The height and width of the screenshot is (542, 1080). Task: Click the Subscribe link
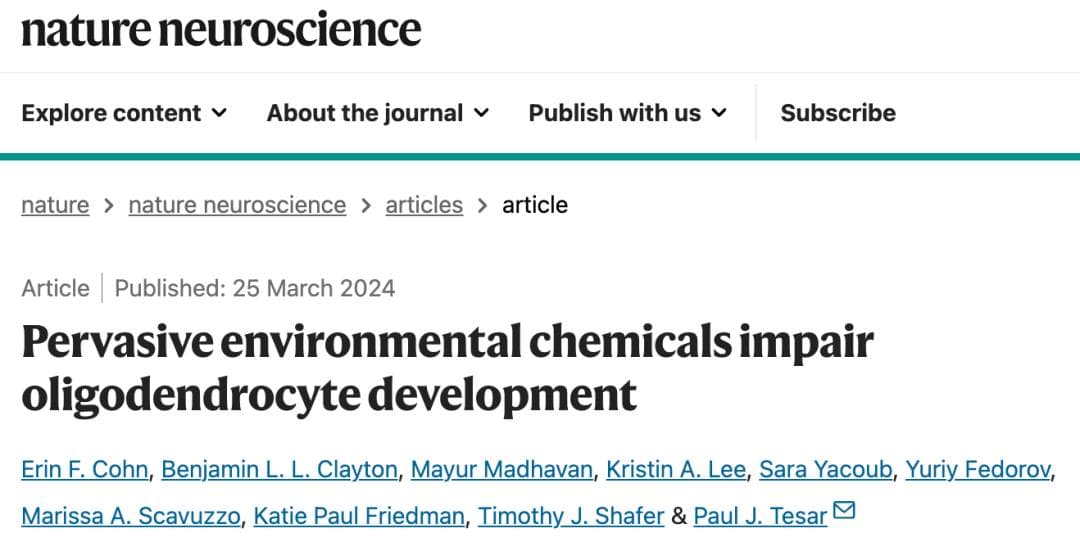(838, 112)
